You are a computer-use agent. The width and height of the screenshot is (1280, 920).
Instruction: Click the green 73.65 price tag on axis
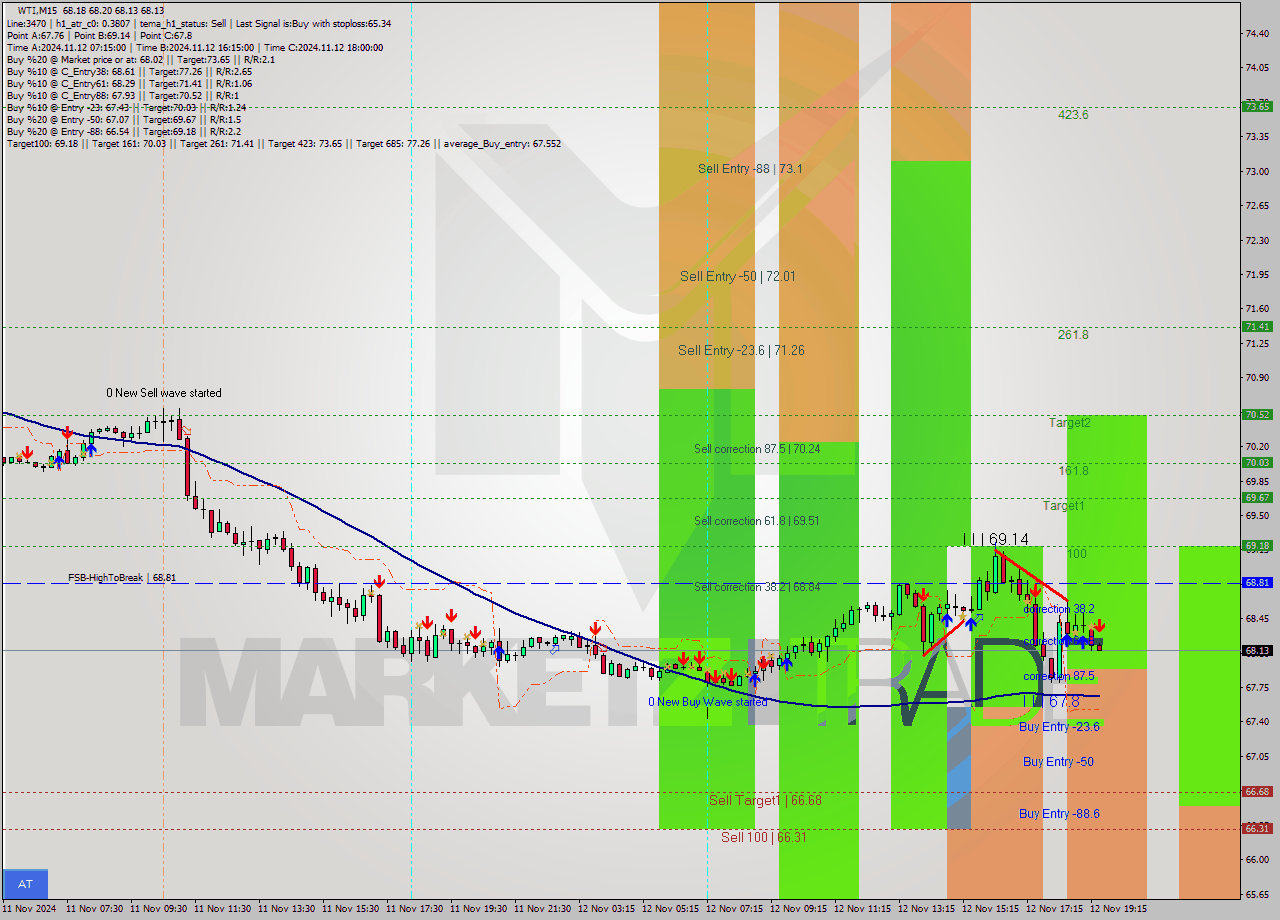(x=1257, y=106)
